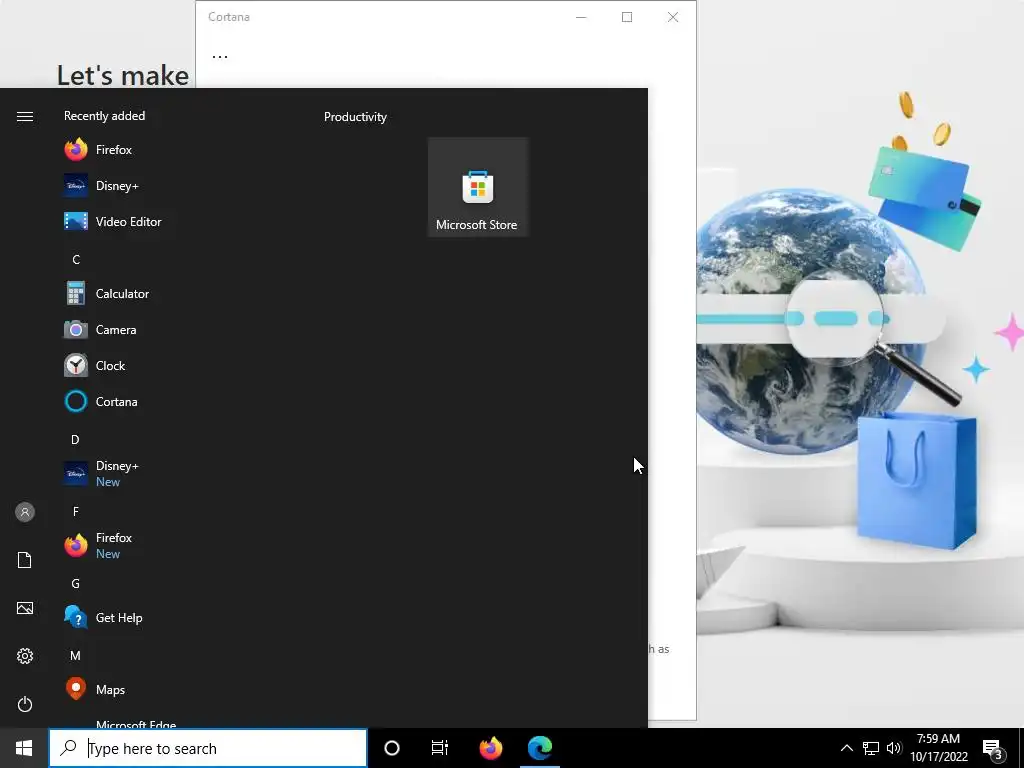This screenshot has height=768, width=1024.
Task: Close the Cortana window
Action: [673, 17]
